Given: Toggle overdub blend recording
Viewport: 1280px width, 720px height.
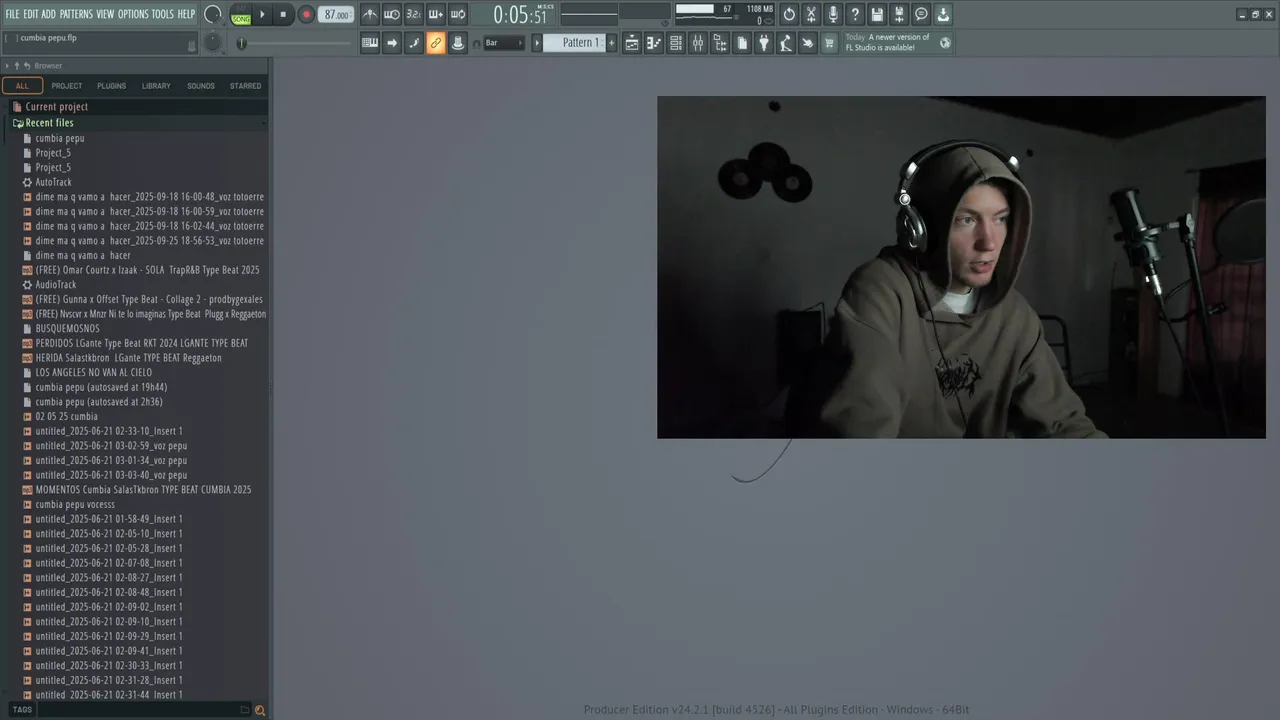Looking at the screenshot, I should 436,15.
